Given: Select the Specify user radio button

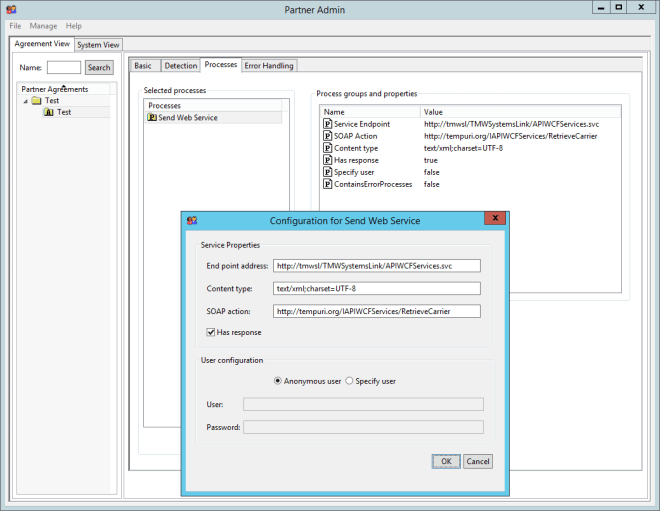Looking at the screenshot, I should [349, 381].
